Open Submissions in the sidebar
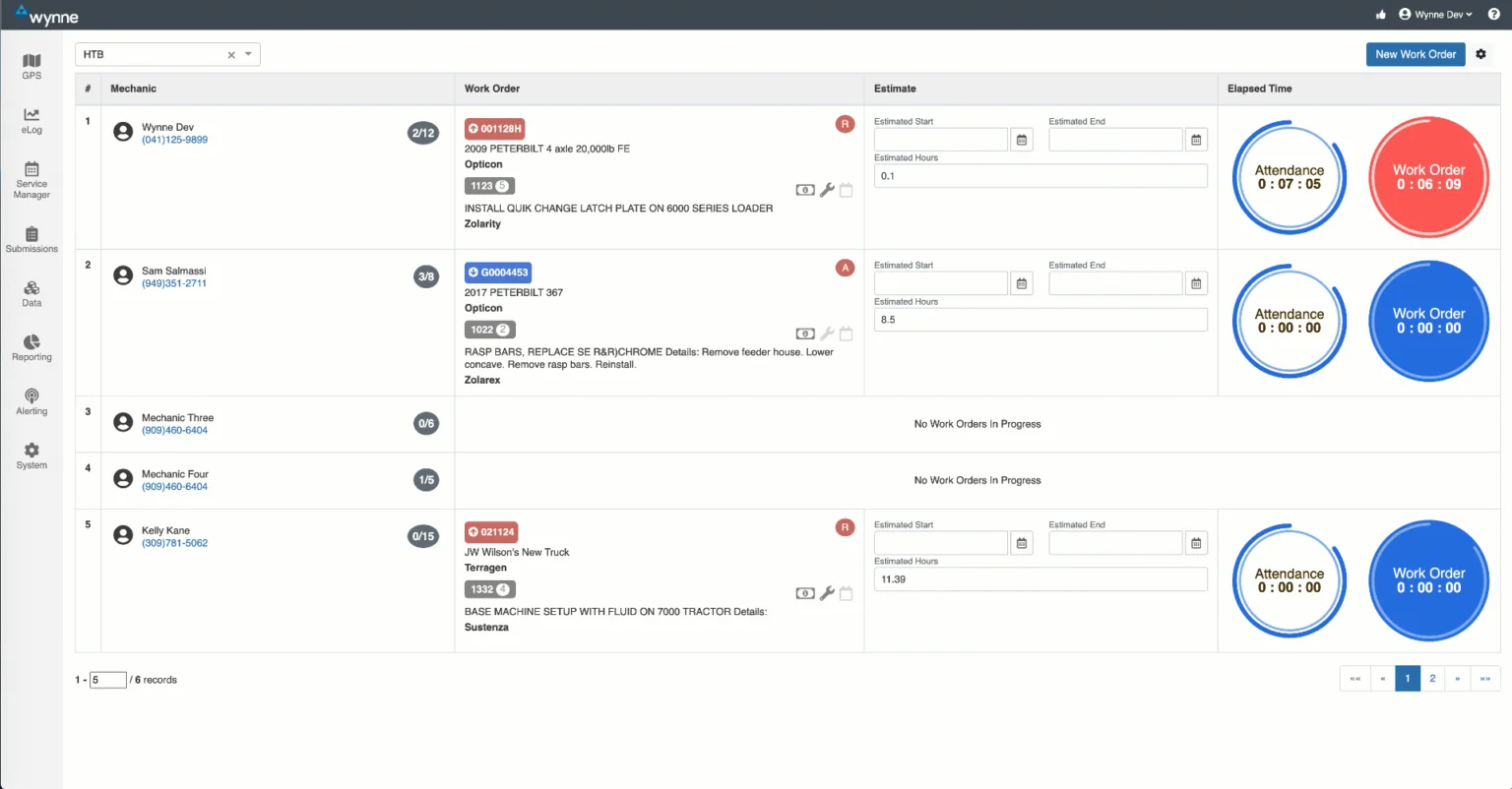Screen dimensions: 1512x789 pos(31,239)
